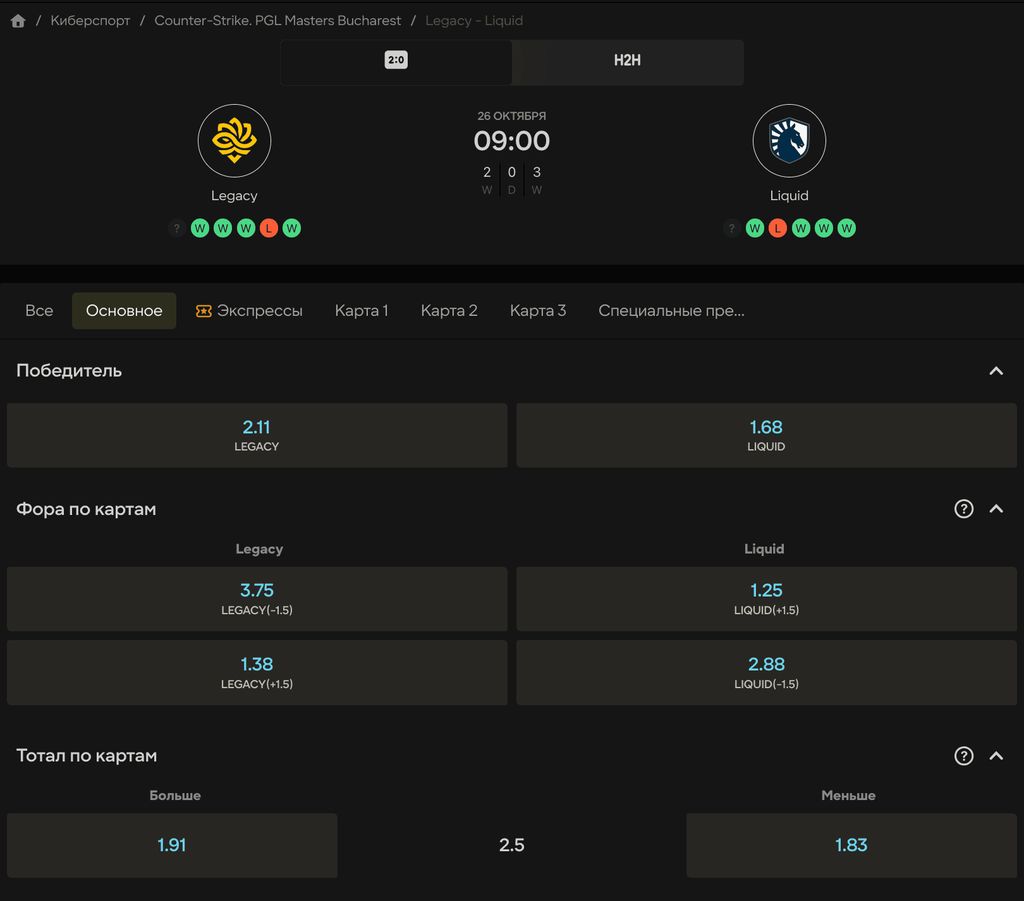1024x901 pixels.
Task: Open Counter-Strike. PGL Masters Bucharest breadcrumb
Action: click(278, 21)
